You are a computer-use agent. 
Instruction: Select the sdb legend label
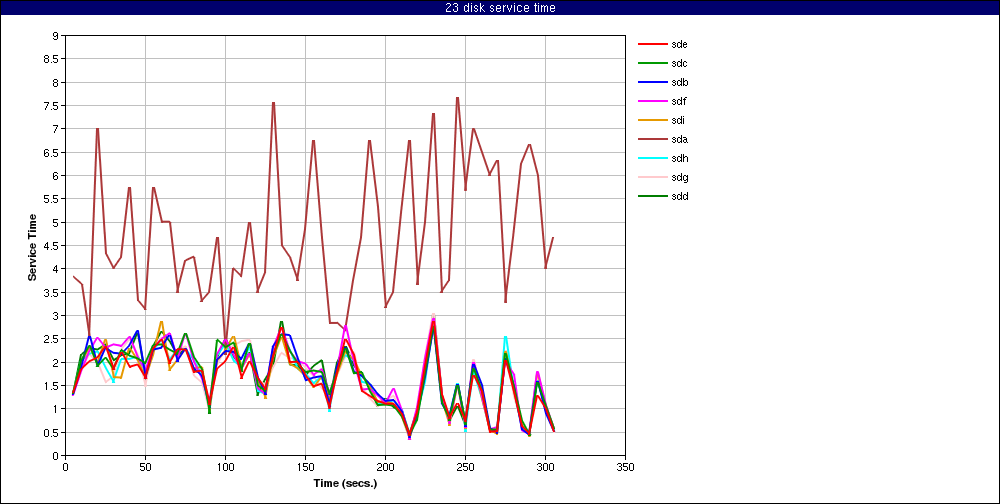point(679,82)
